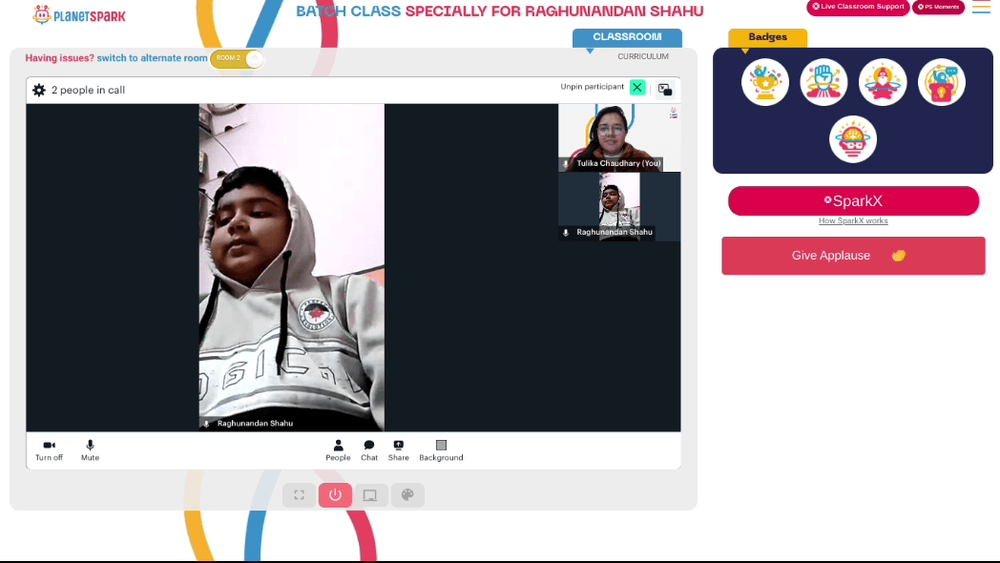Award the meditating figure badge
Viewport: 1000px width, 563px height.
click(883, 82)
